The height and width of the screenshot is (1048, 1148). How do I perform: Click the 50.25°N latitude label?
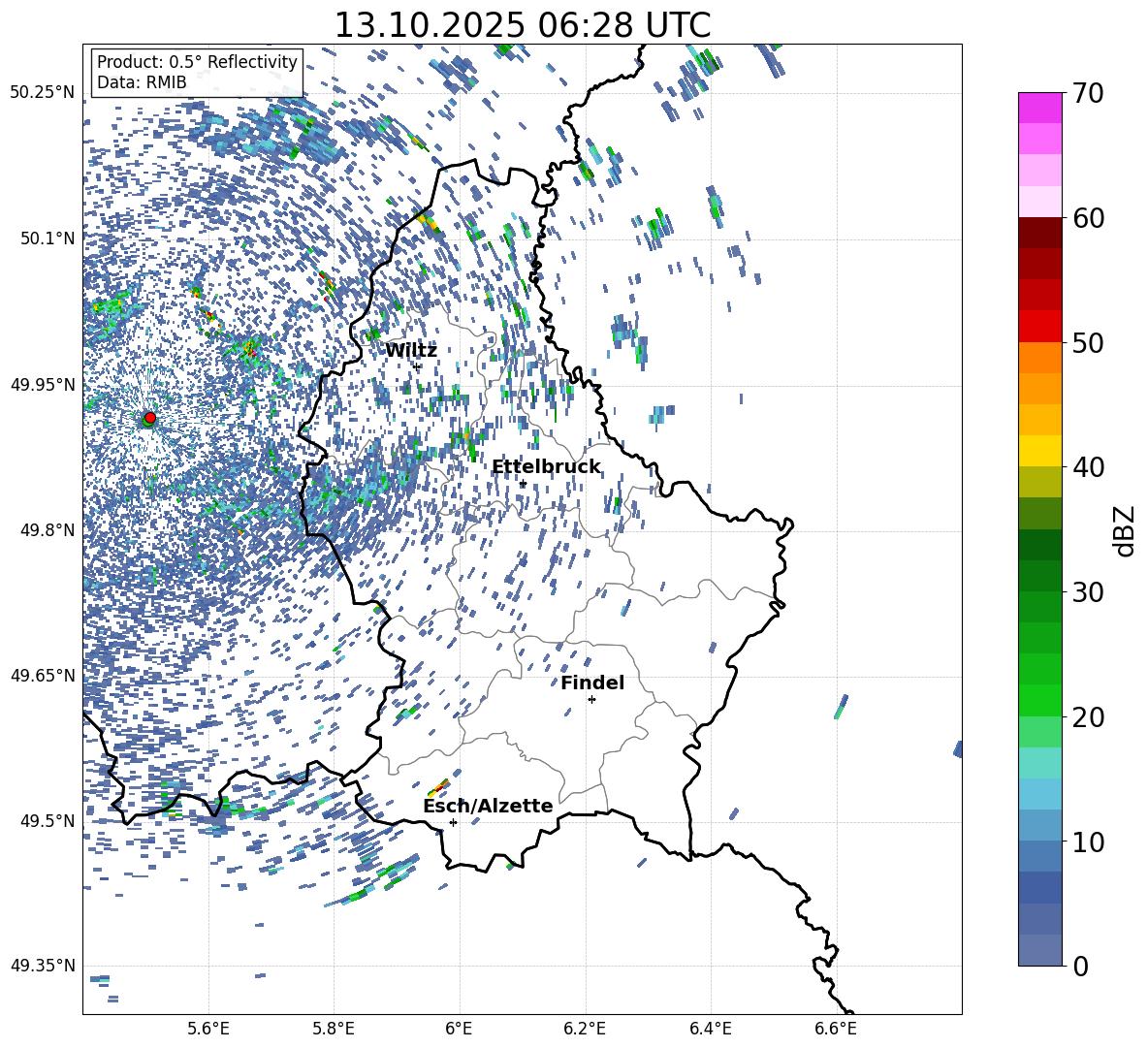44,93
